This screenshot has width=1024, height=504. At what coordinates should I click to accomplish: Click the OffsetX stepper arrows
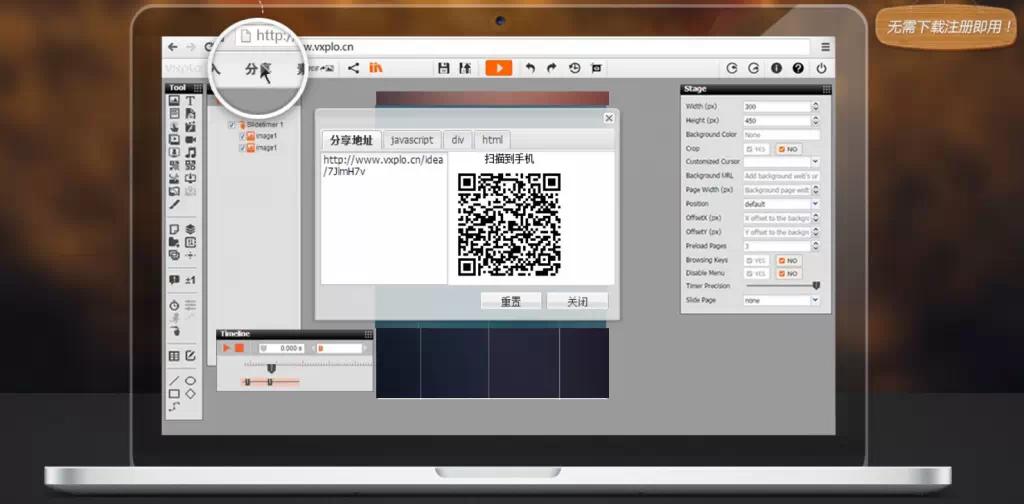click(x=815, y=217)
